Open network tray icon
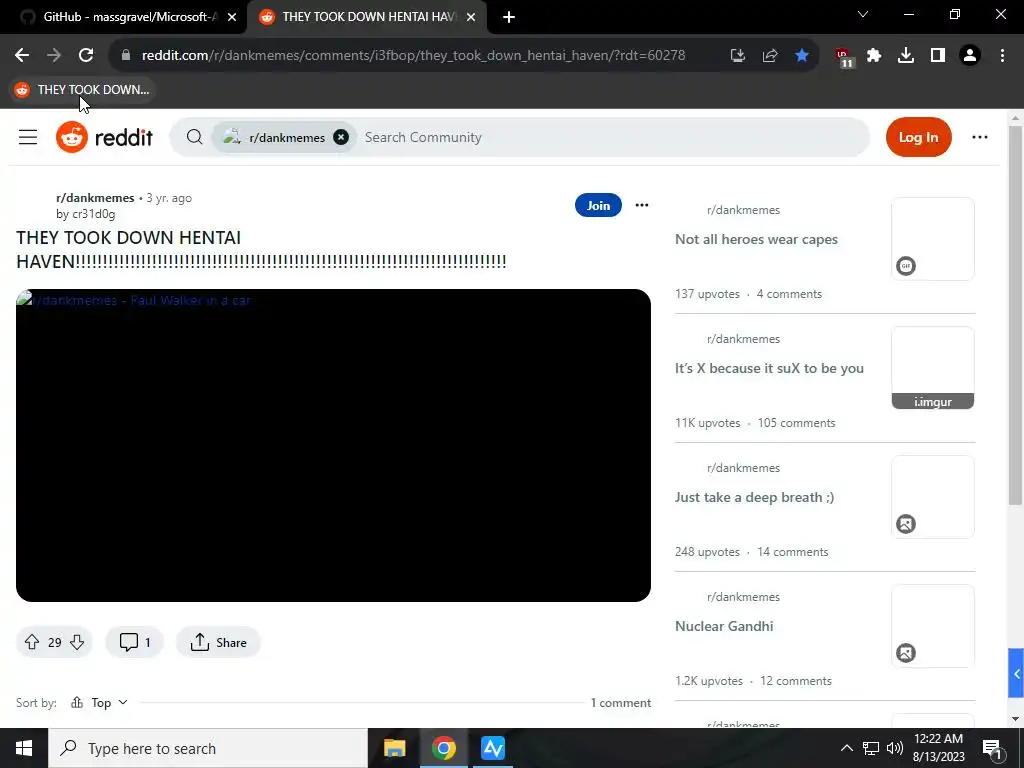This screenshot has height=768, width=1024. click(871, 748)
